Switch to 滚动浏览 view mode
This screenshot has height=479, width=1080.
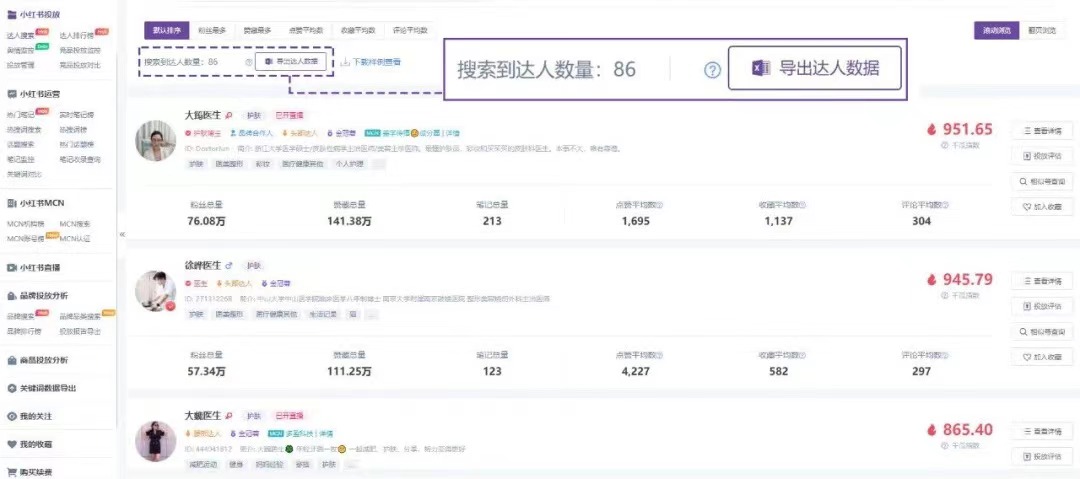pyautogui.click(x=996, y=30)
